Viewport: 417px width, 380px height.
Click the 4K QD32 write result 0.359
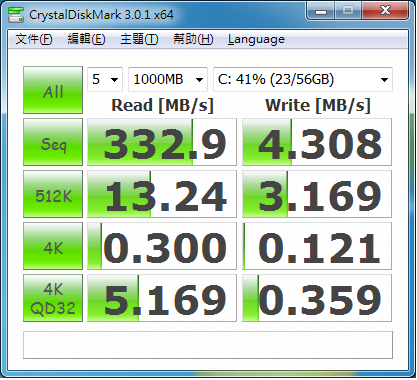(317, 298)
